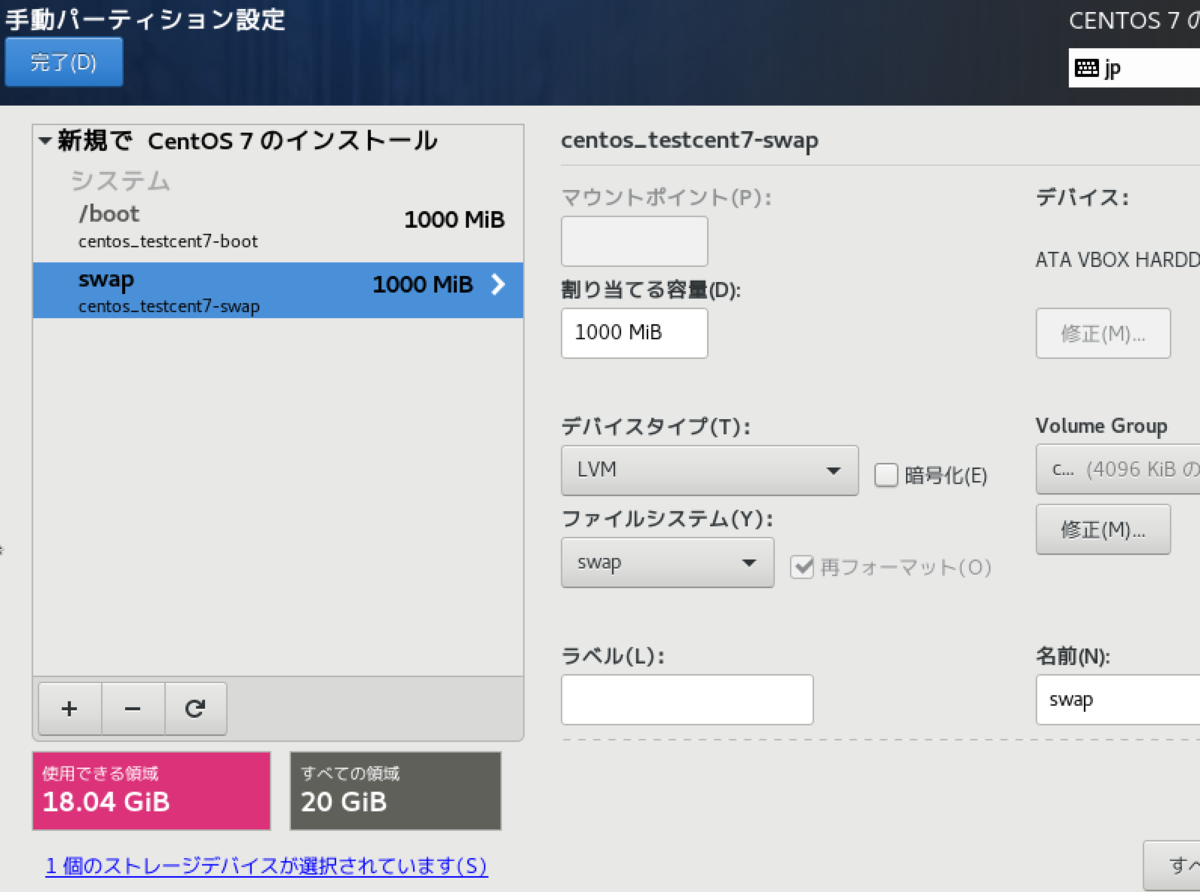Click the cut-off button at bottom right
Screen dimensions: 1200x892
1171,865
